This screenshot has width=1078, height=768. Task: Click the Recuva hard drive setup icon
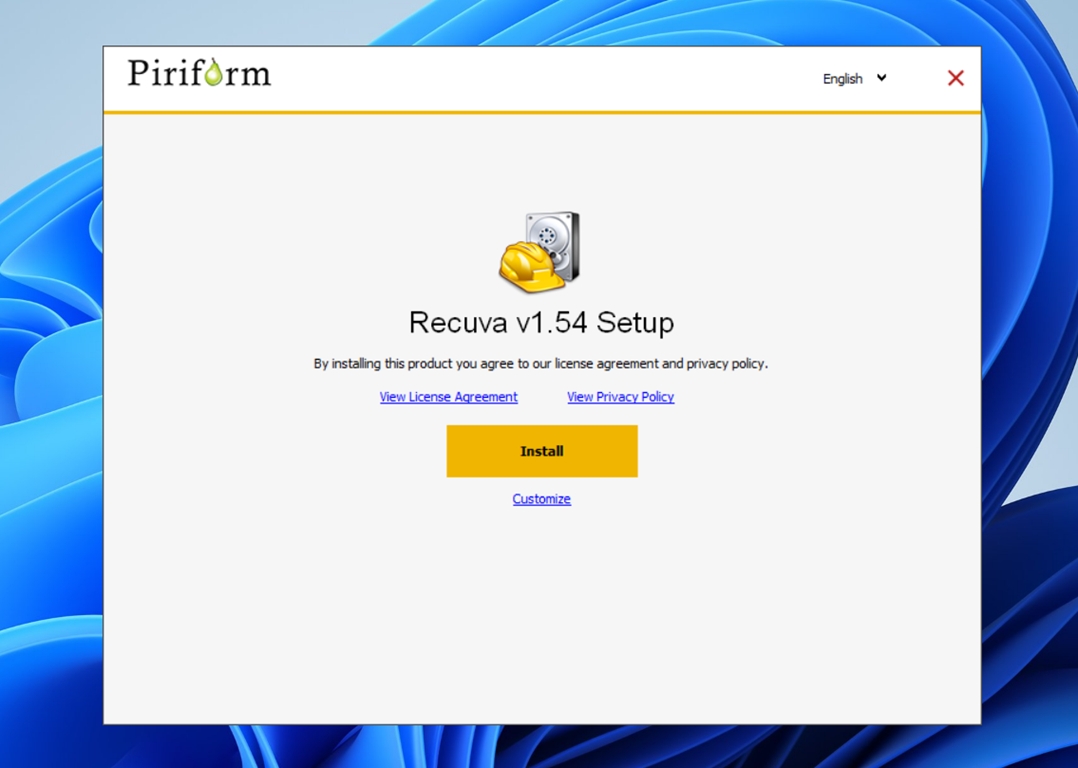541,250
